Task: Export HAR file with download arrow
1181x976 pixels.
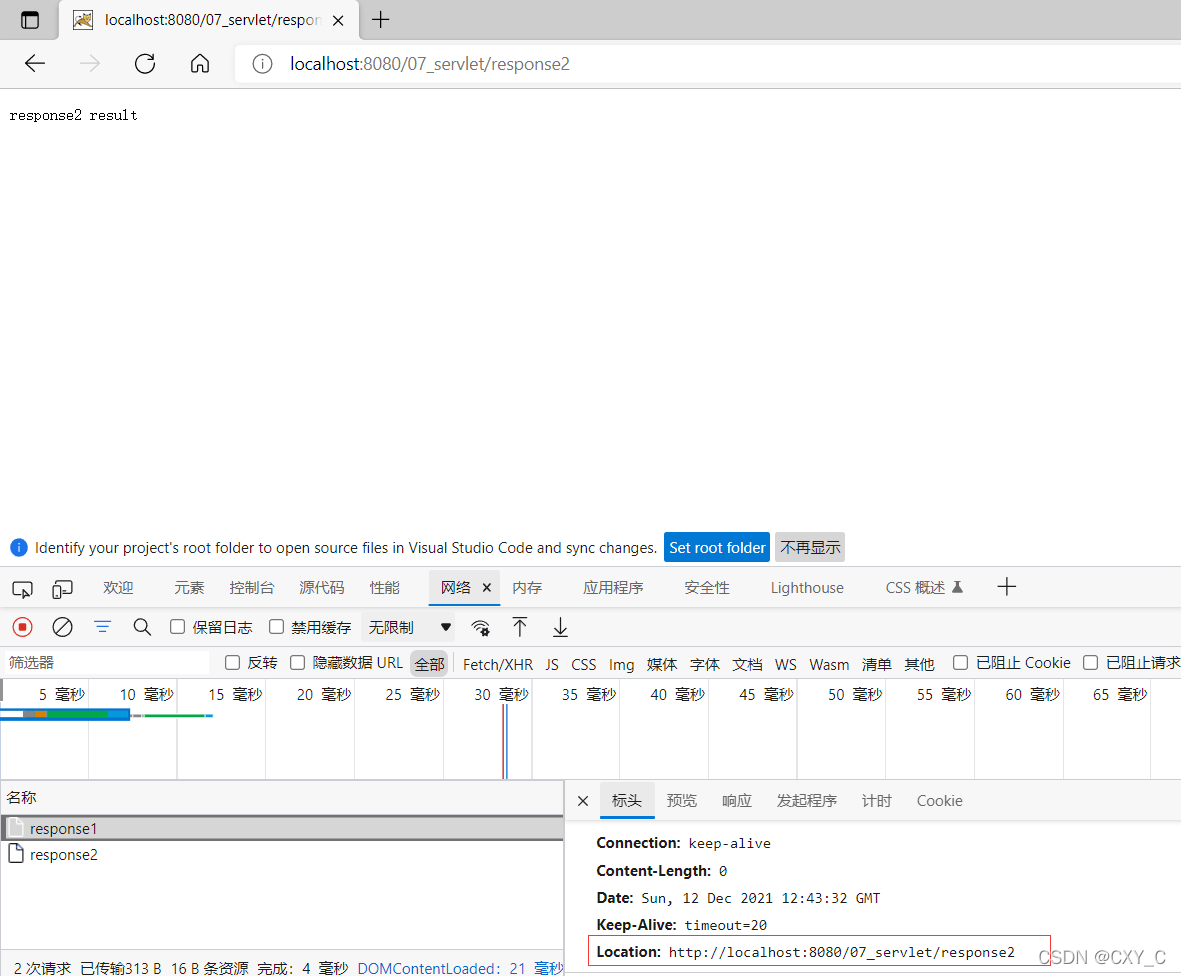Action: point(560,627)
